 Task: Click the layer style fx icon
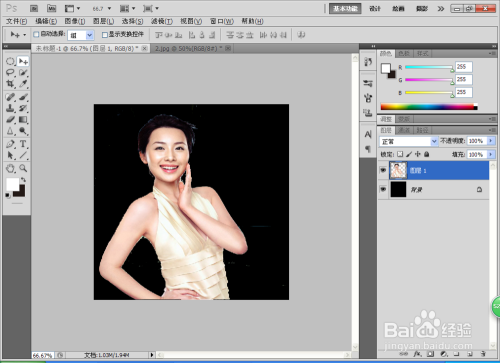coord(417,354)
